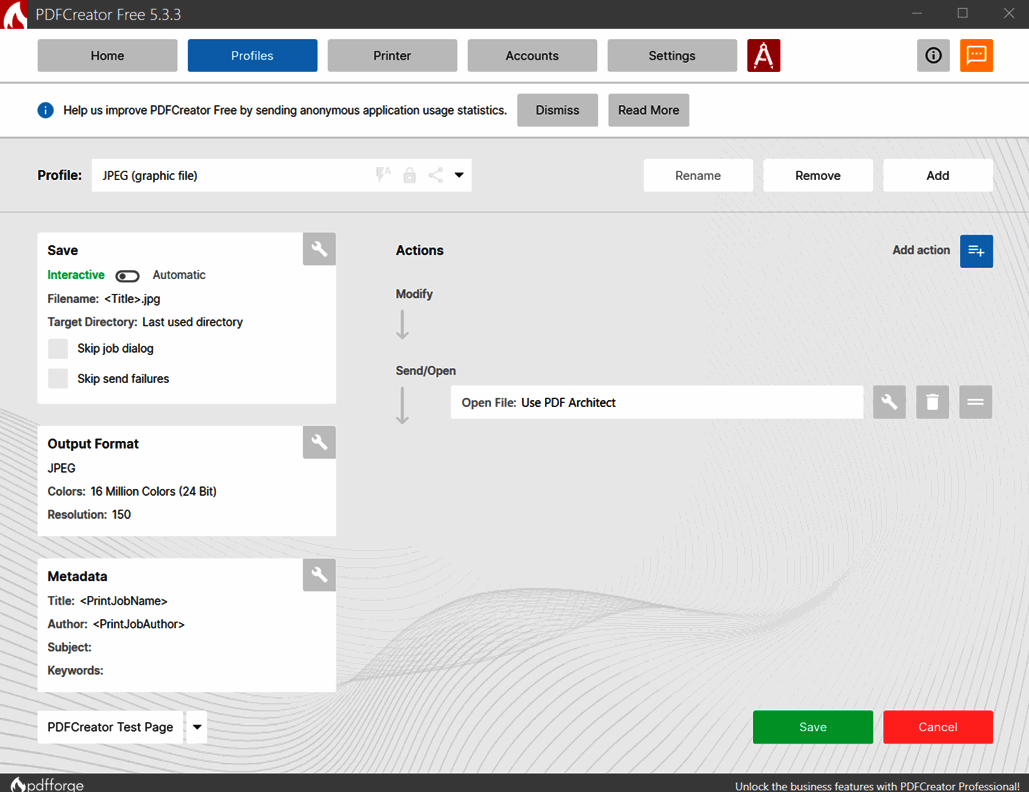This screenshot has height=792, width=1029.
Task: Click the Resolution: 150 text
Action: pyautogui.click(x=89, y=514)
